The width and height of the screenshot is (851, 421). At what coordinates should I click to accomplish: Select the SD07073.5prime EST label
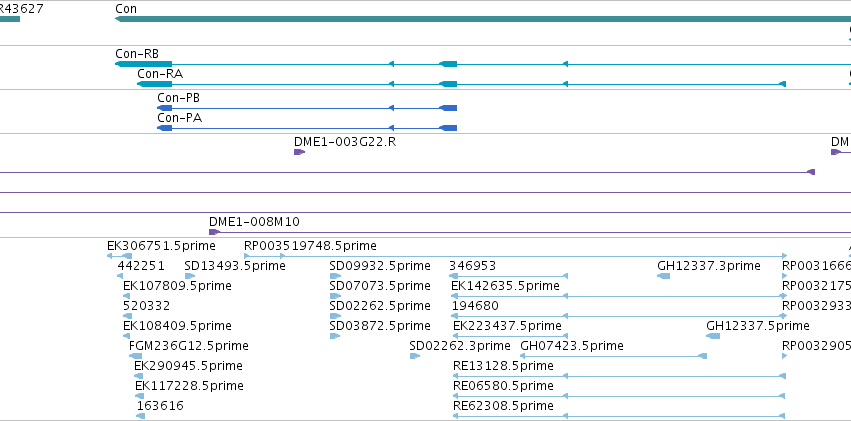(x=380, y=286)
